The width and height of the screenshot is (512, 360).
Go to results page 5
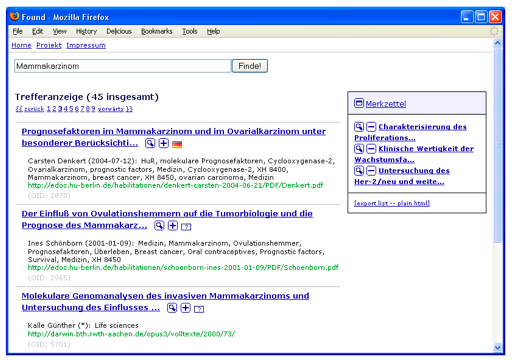pos(71,109)
